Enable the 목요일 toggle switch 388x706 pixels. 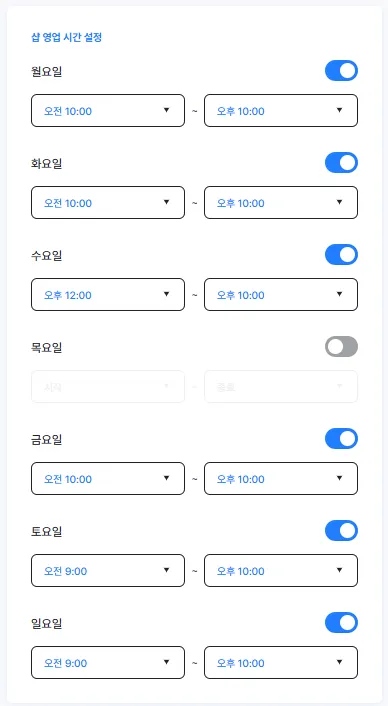click(x=341, y=347)
